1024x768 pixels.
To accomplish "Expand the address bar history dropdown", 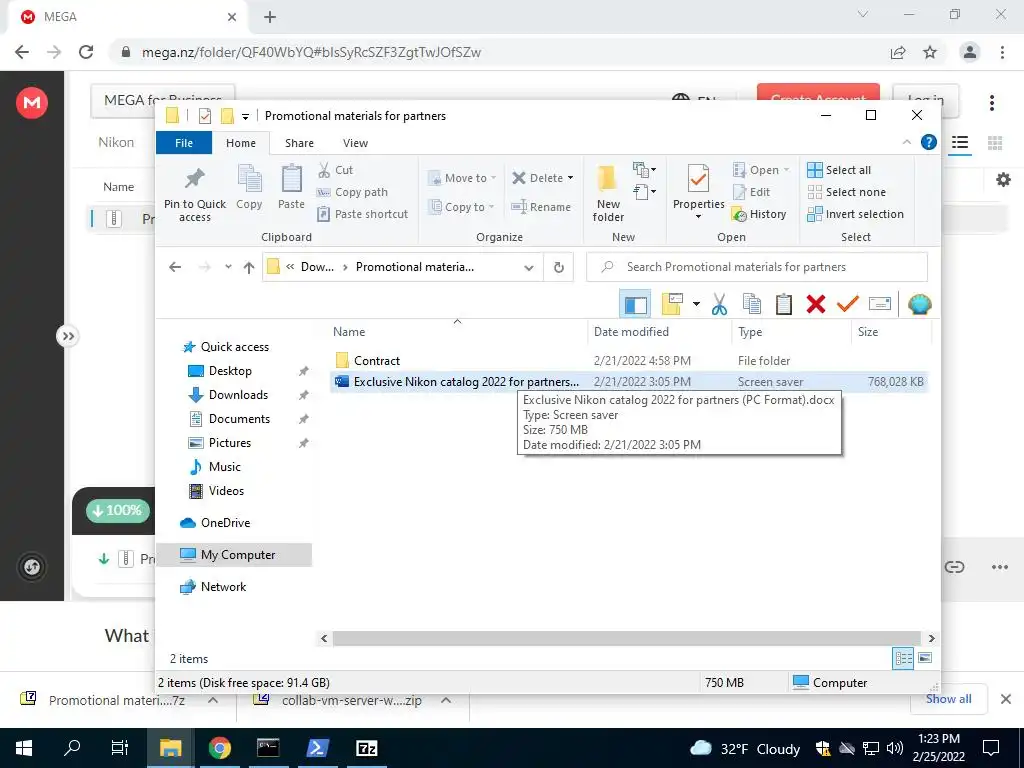I will pyautogui.click(x=529, y=267).
